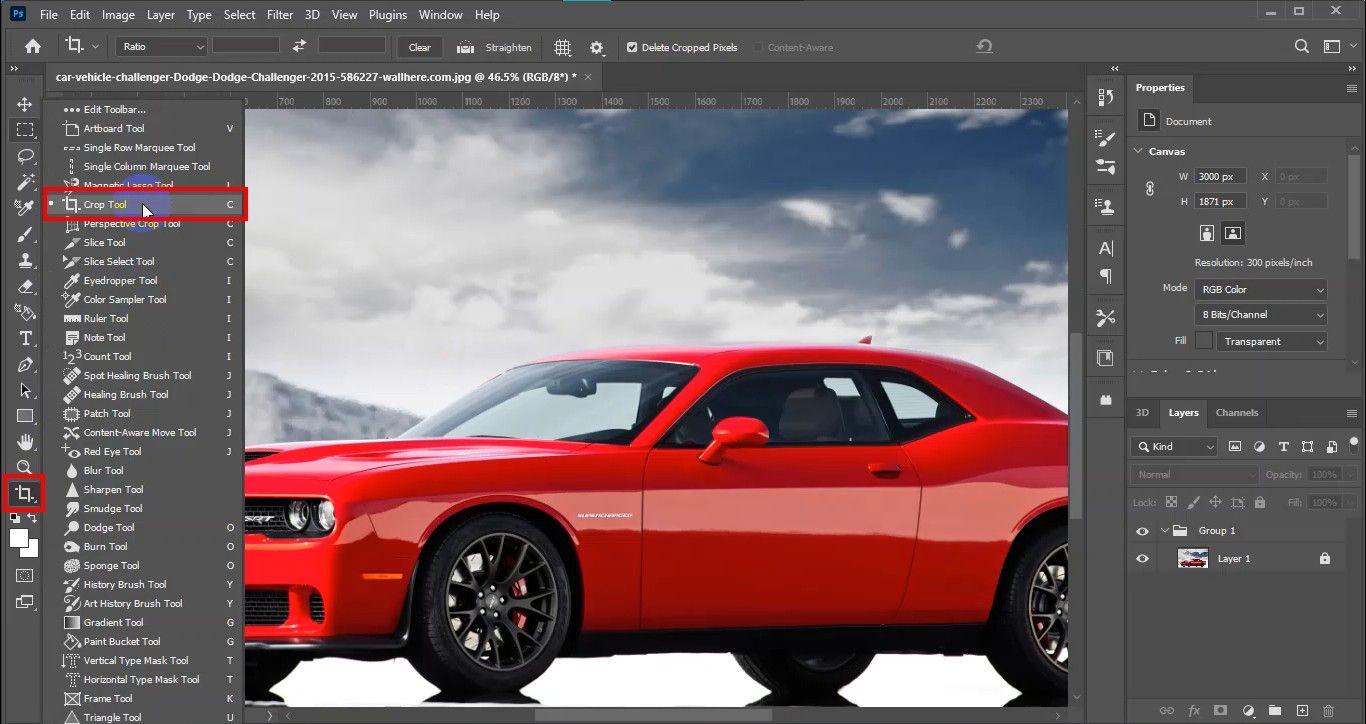Viewport: 1366px width, 724px height.
Task: Select the Hand tool
Action: pyautogui.click(x=24, y=441)
